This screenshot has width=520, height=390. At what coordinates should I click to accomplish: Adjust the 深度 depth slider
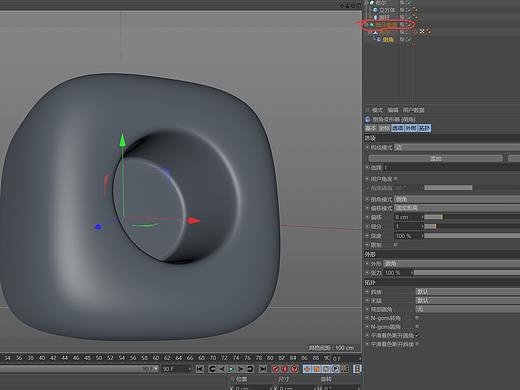point(472,236)
